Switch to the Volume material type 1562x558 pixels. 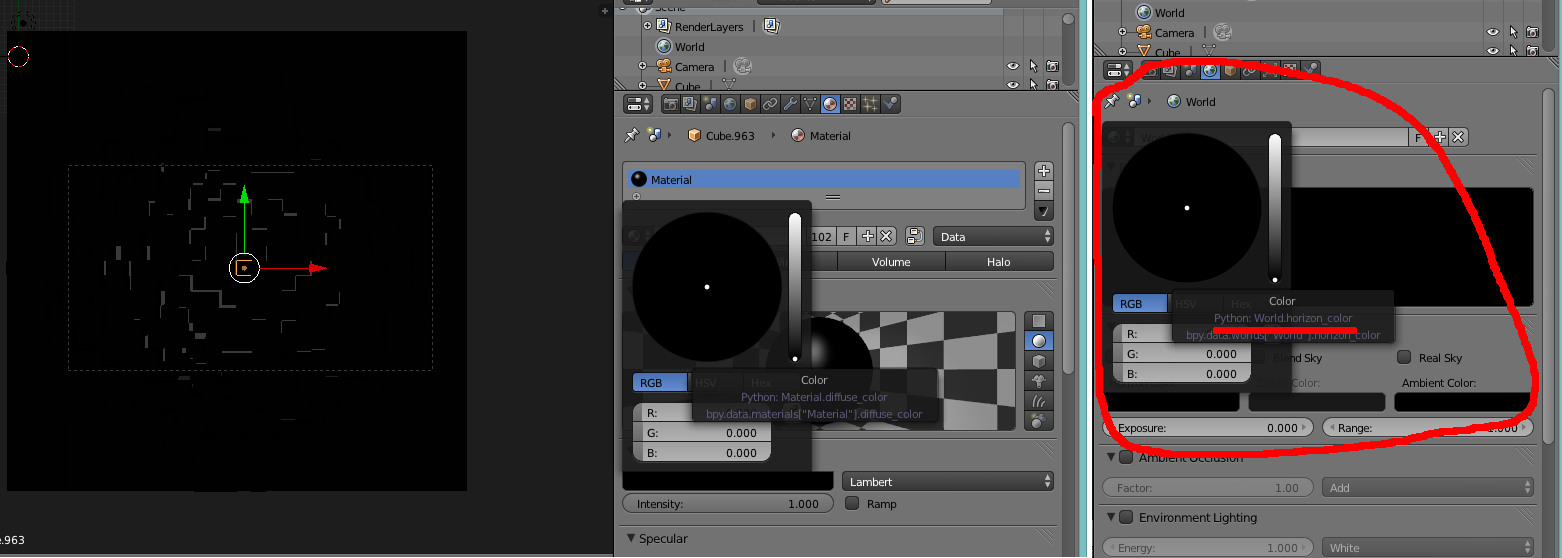891,262
